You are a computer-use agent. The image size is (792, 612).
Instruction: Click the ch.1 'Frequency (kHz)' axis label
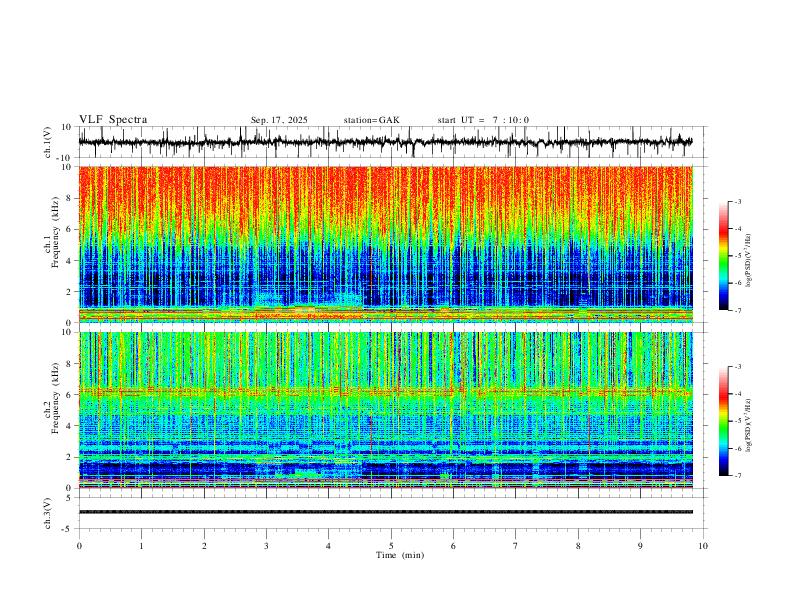pos(55,232)
